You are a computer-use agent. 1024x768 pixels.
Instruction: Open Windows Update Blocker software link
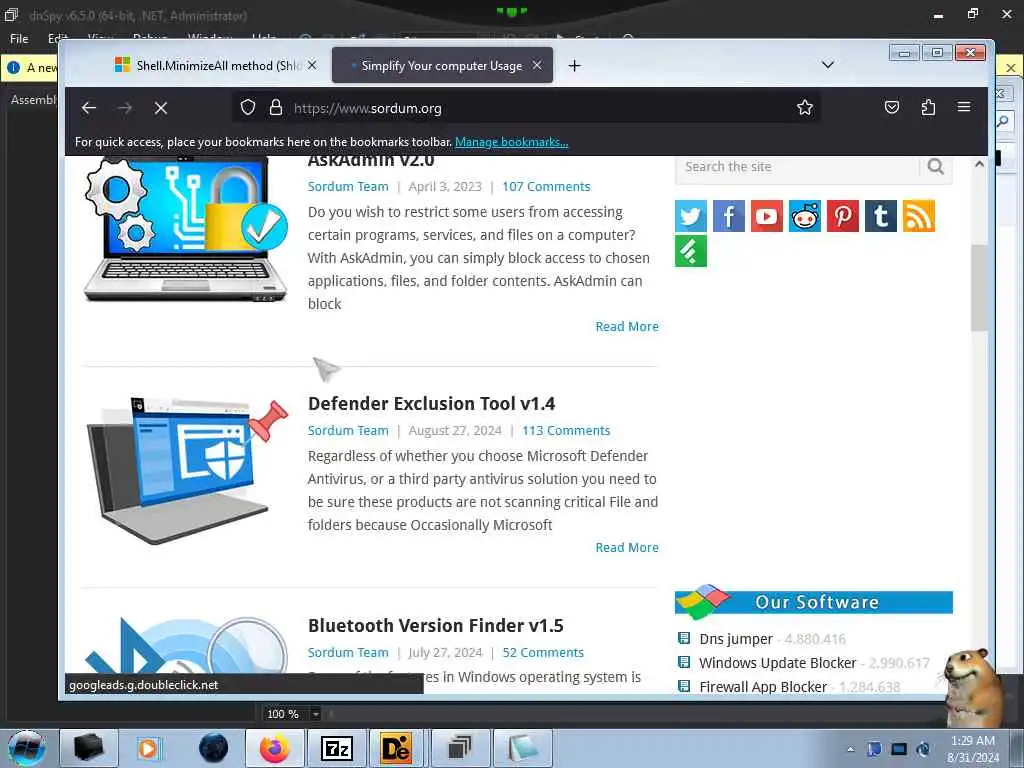pyautogui.click(x=777, y=663)
